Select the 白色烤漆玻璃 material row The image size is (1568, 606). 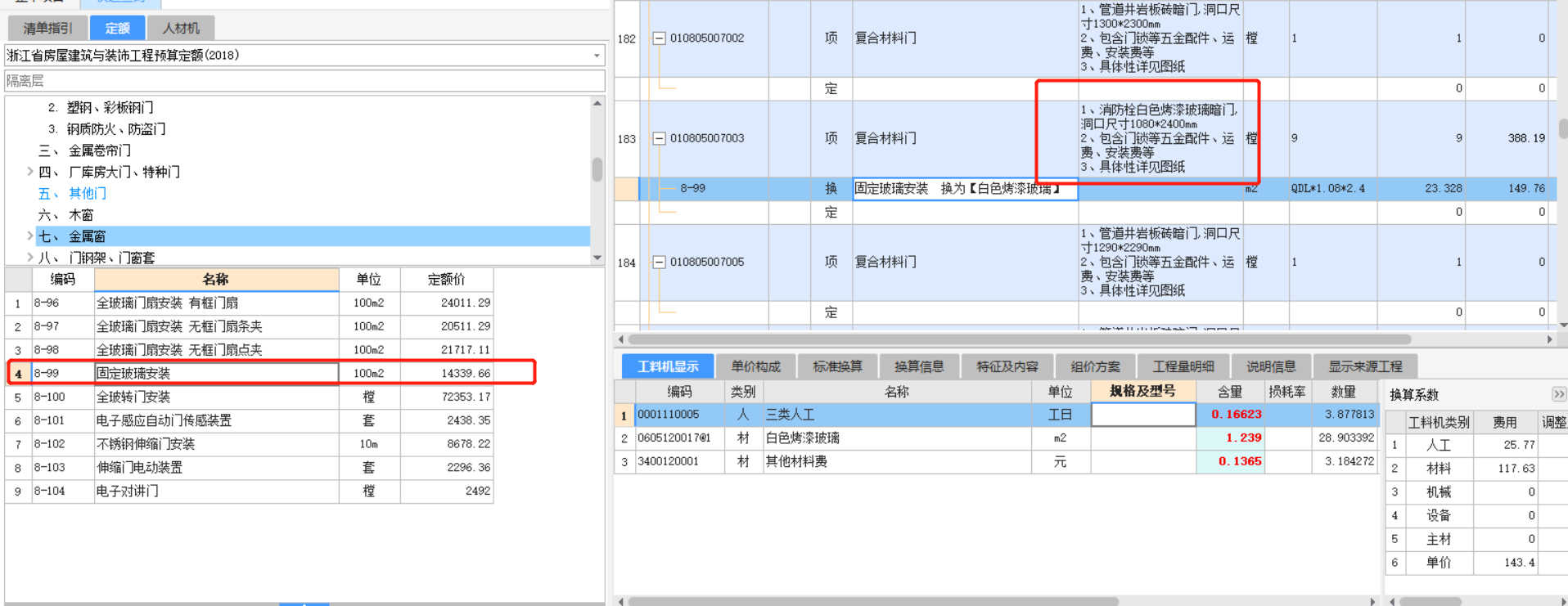pyautogui.click(x=996, y=438)
